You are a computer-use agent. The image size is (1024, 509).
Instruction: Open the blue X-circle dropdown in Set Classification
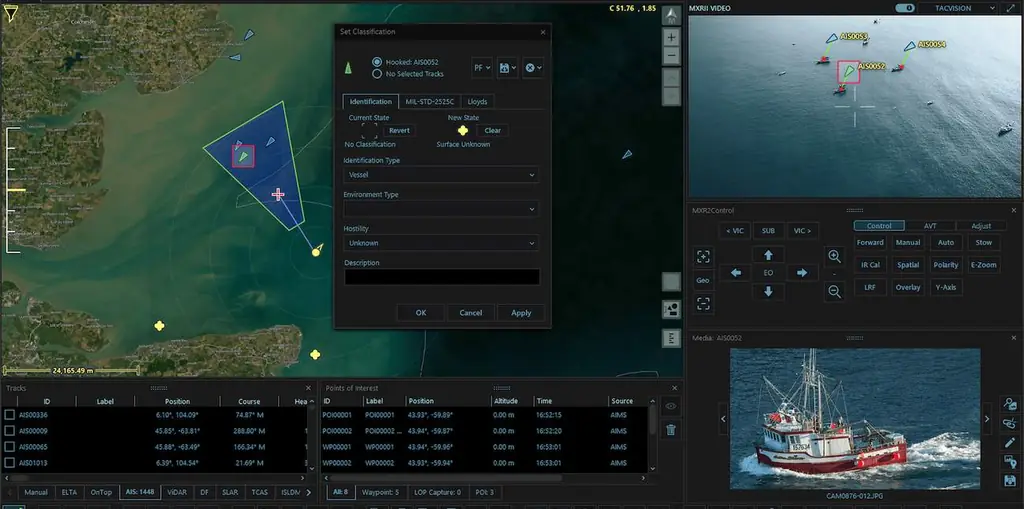pos(533,67)
